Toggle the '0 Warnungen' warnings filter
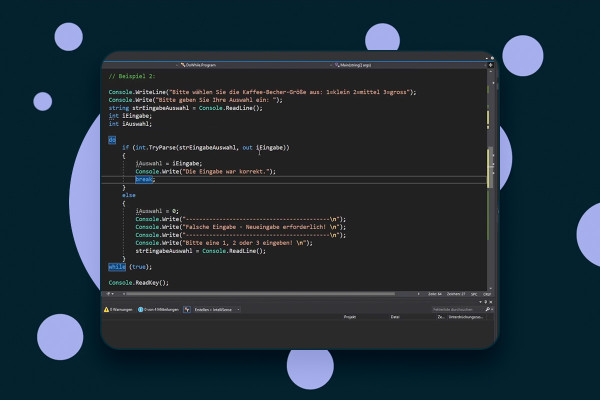600x400 pixels. click(118, 310)
